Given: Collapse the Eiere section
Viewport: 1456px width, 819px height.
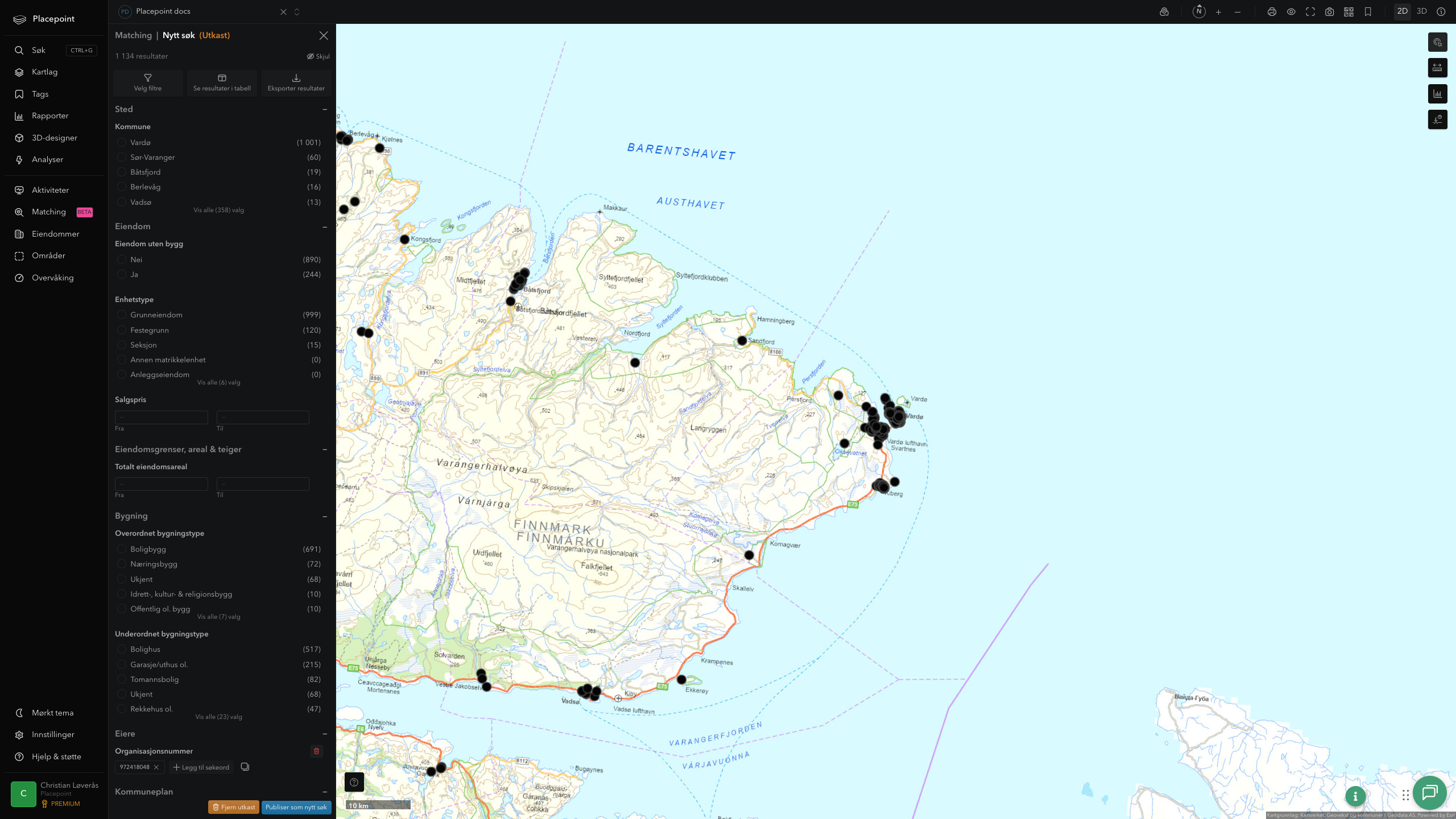Looking at the screenshot, I should [325, 734].
